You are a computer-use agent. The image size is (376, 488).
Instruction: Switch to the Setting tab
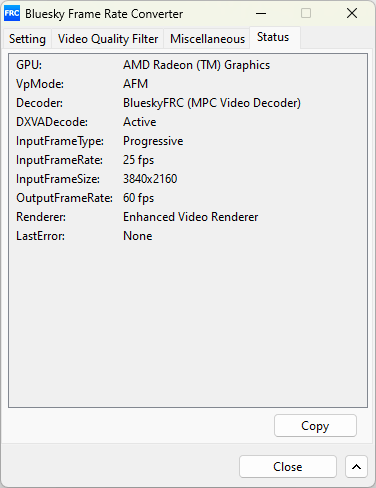pyautogui.click(x=27, y=39)
